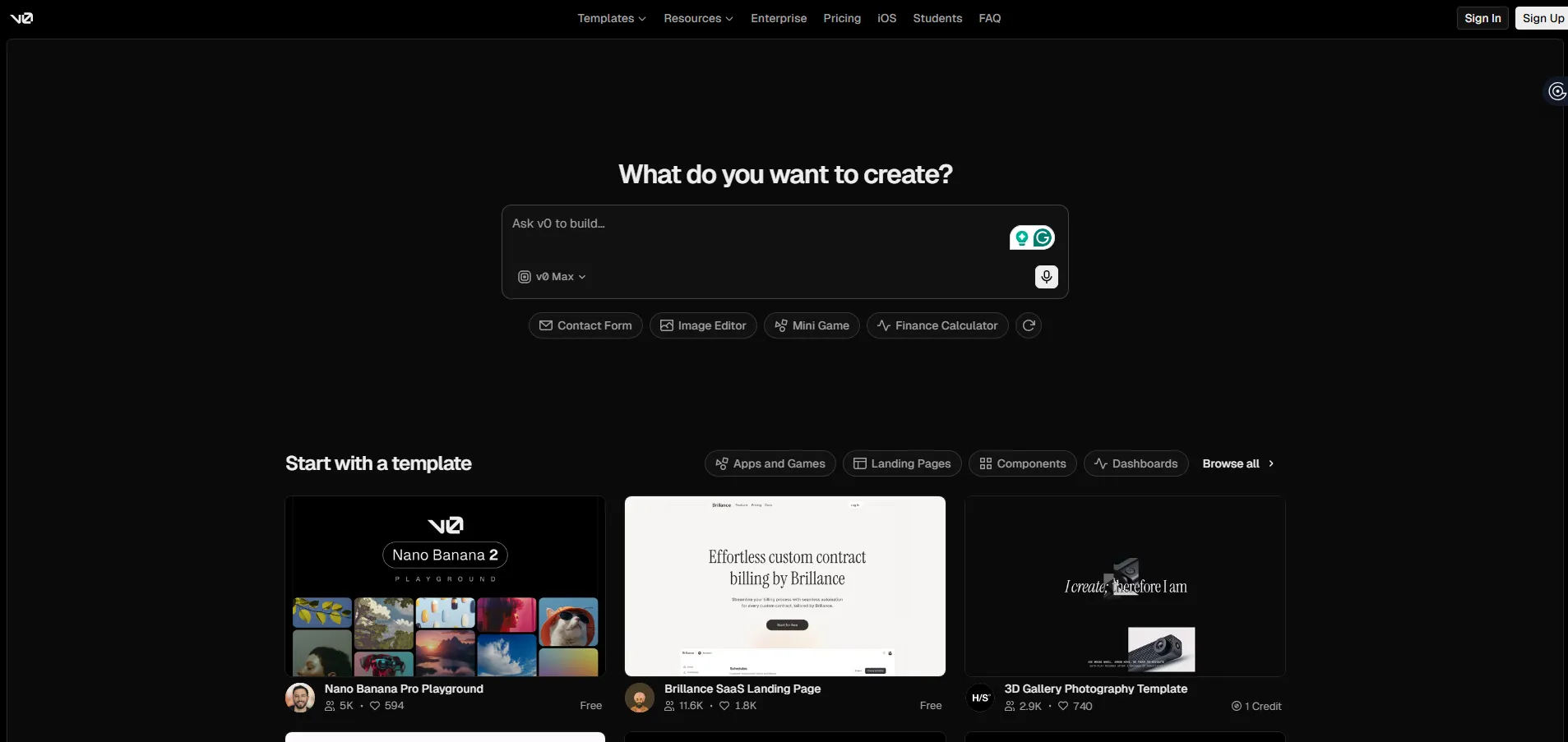Viewport: 1568px width, 742px height.
Task: Click the microphone voice input icon
Action: click(1046, 277)
